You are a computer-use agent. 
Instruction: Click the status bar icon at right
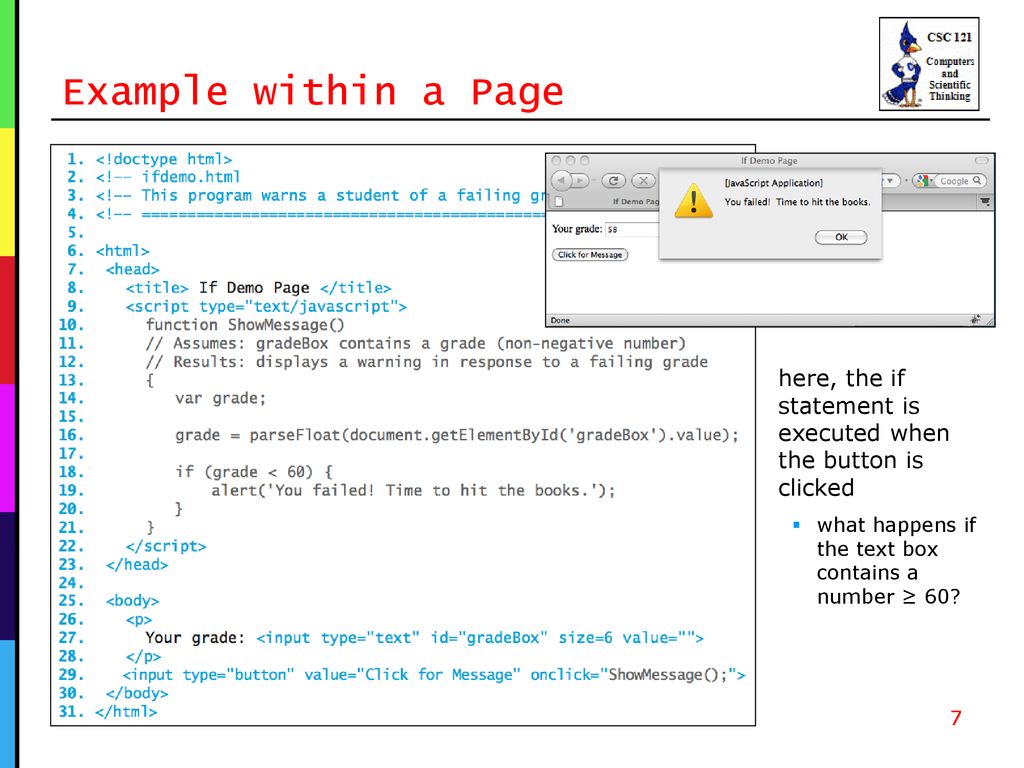[x=976, y=319]
